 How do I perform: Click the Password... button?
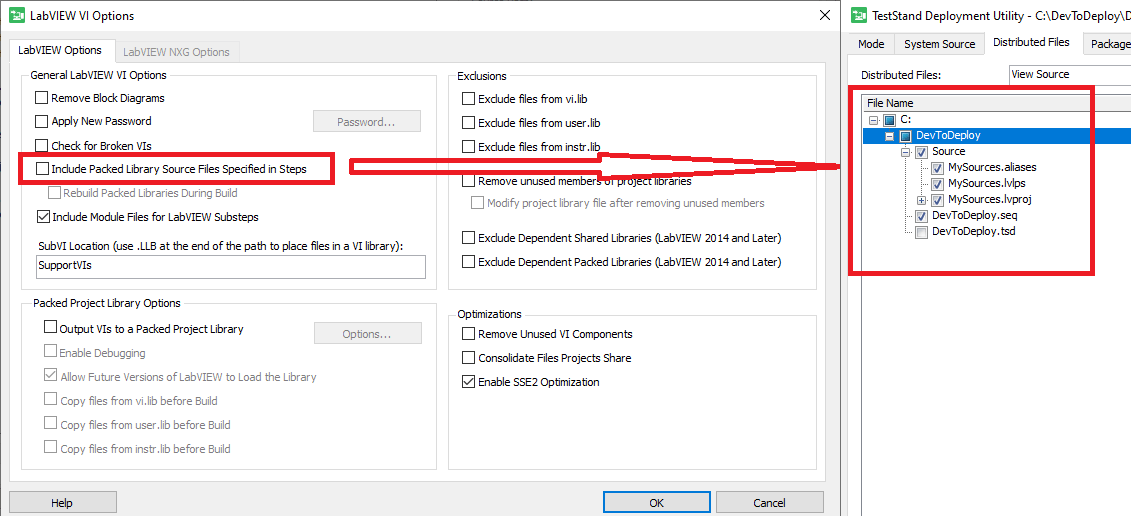coord(366,121)
